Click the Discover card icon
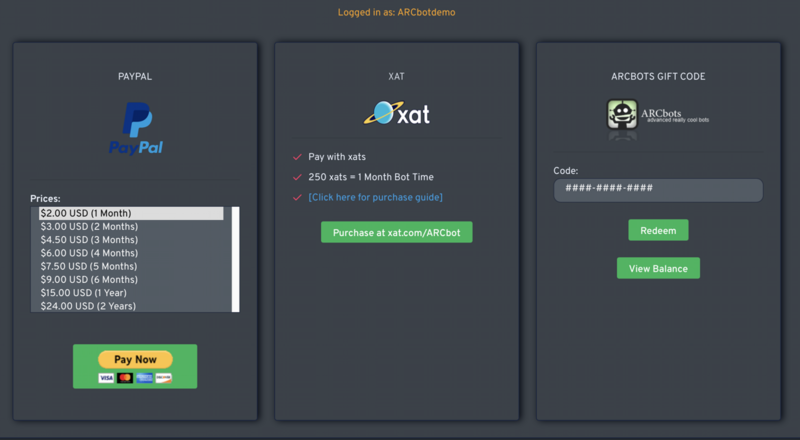 [x=163, y=378]
